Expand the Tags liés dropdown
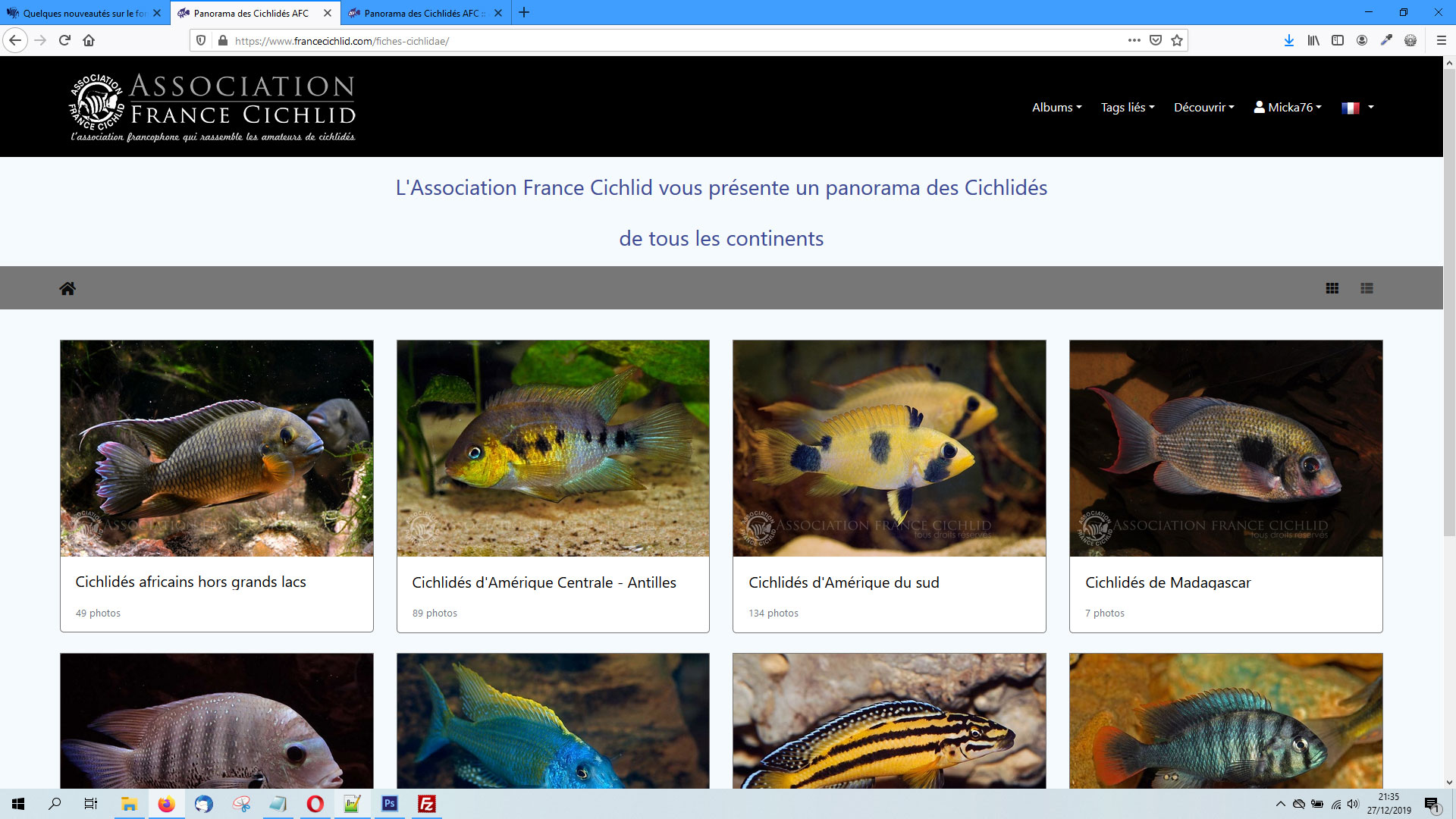 click(1128, 107)
